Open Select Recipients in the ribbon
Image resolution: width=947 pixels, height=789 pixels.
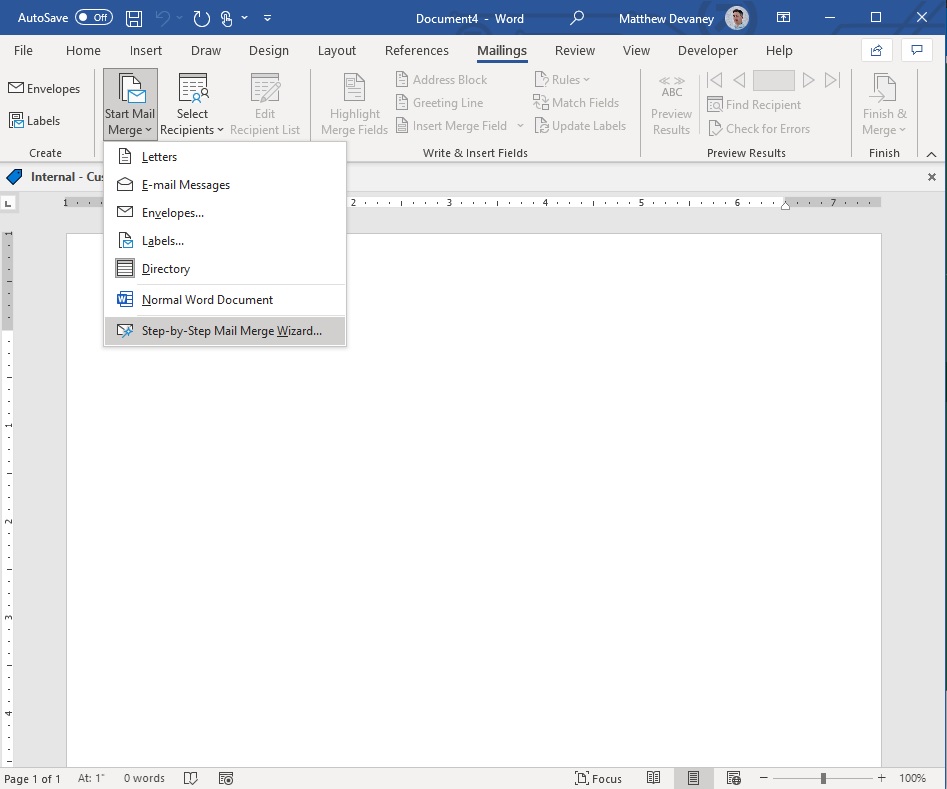point(192,105)
